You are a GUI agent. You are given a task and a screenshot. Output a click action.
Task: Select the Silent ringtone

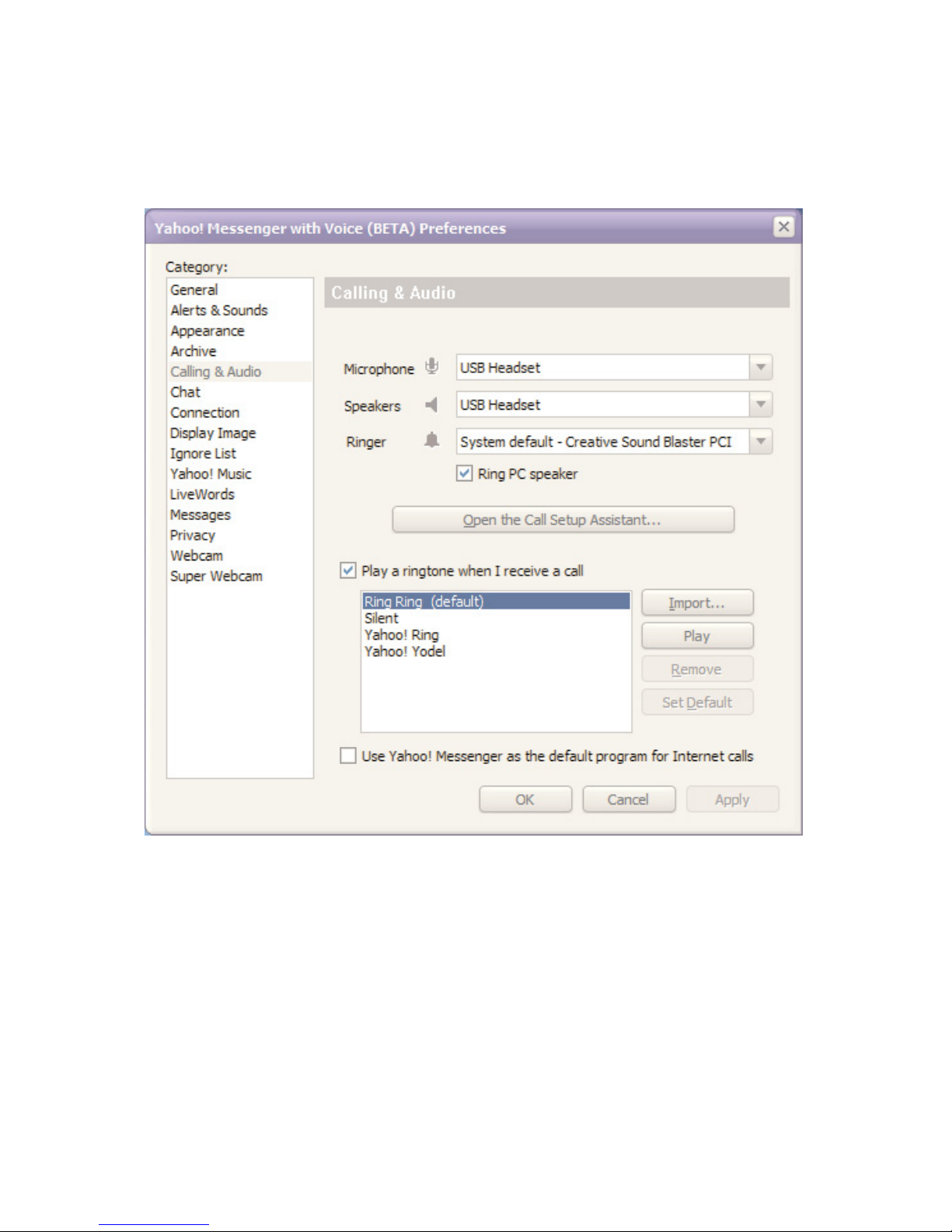click(x=497, y=618)
